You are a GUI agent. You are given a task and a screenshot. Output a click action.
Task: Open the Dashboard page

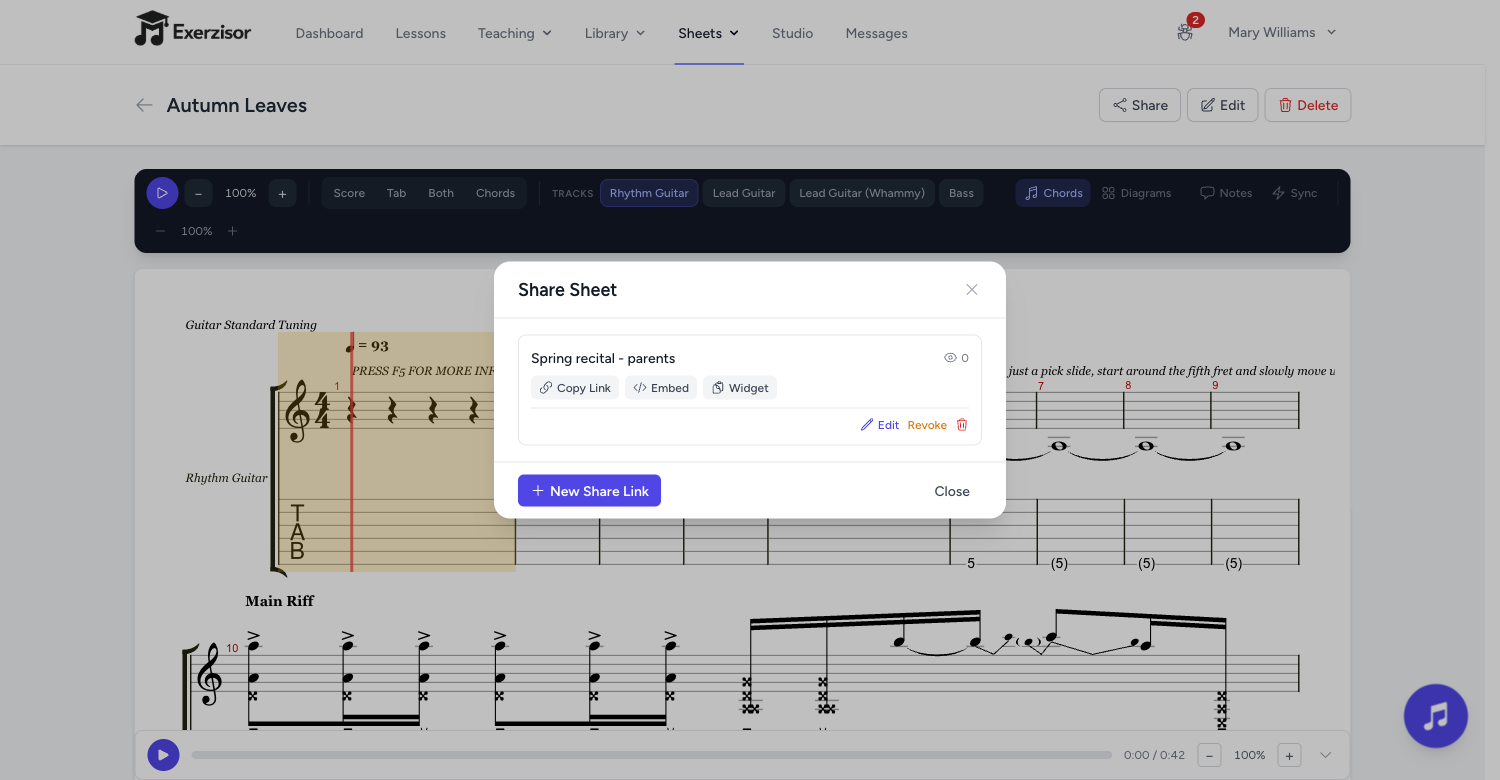coord(329,33)
